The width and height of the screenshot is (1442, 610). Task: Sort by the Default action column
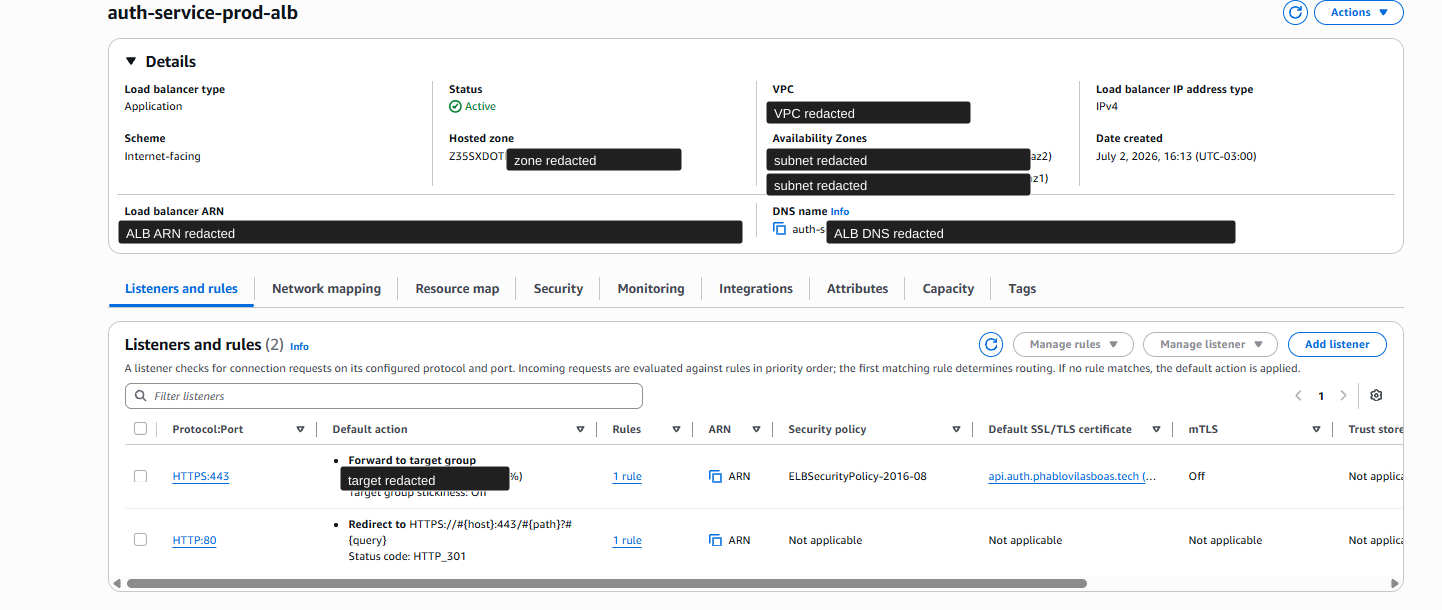pyautogui.click(x=580, y=429)
